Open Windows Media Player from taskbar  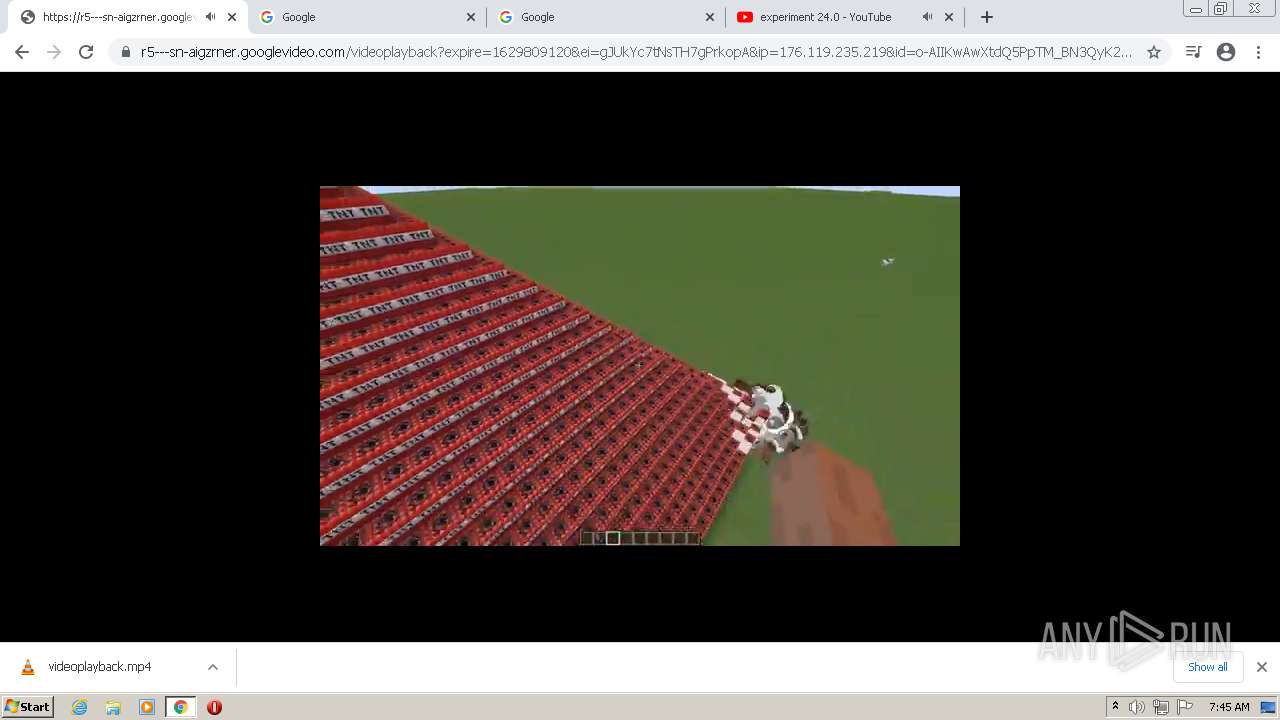[x=147, y=707]
